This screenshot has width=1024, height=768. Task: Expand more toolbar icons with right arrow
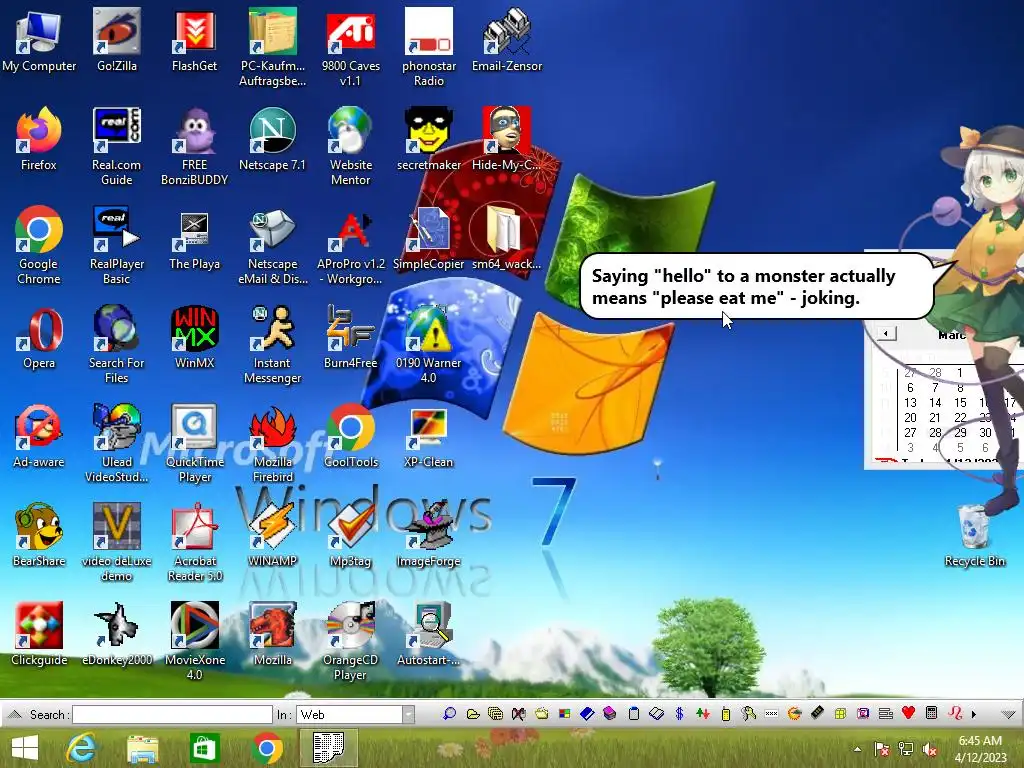point(974,714)
